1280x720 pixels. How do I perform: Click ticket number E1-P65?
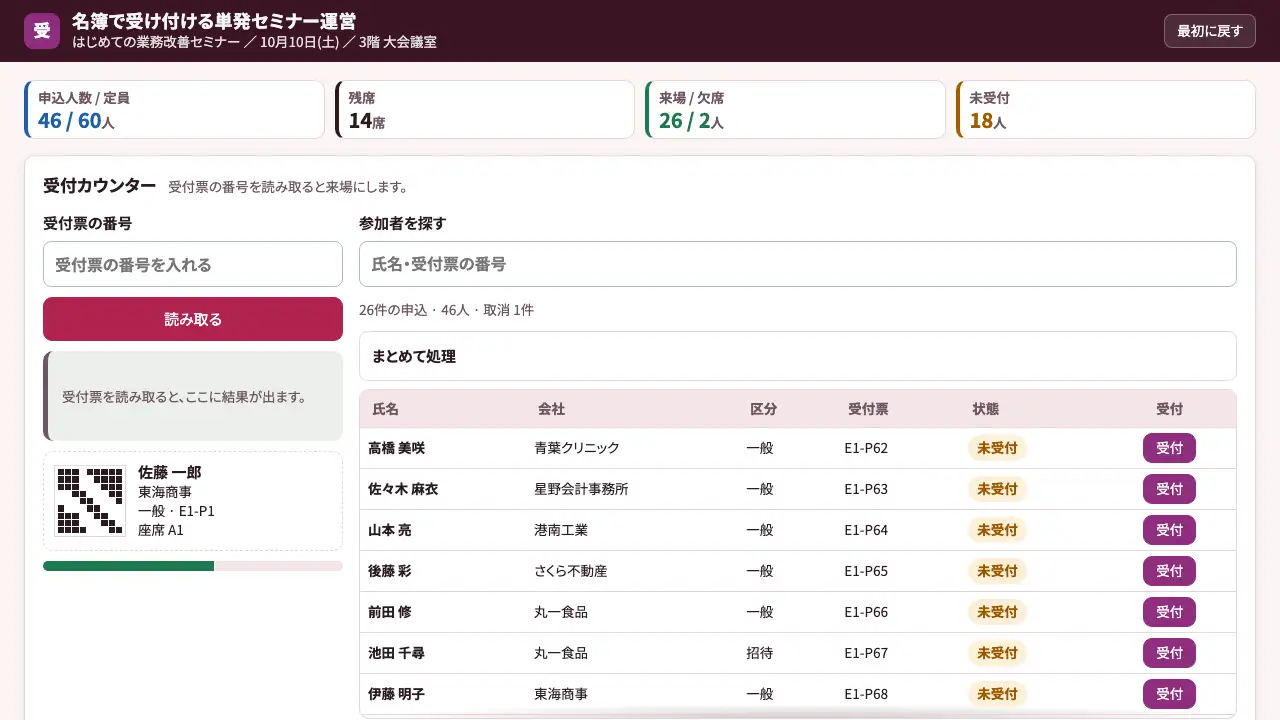click(x=866, y=571)
